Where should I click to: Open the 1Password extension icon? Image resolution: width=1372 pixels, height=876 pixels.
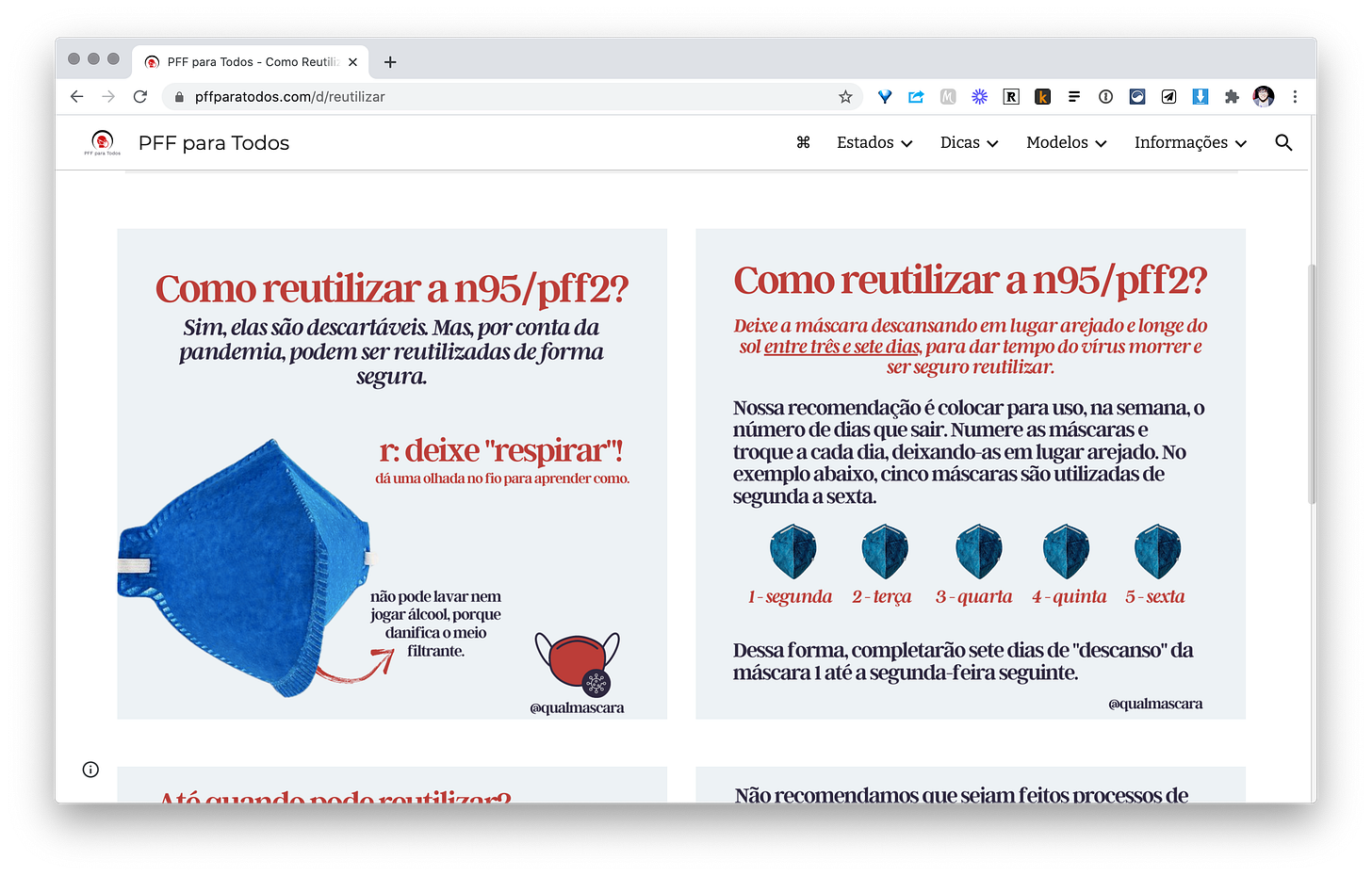(x=1105, y=97)
